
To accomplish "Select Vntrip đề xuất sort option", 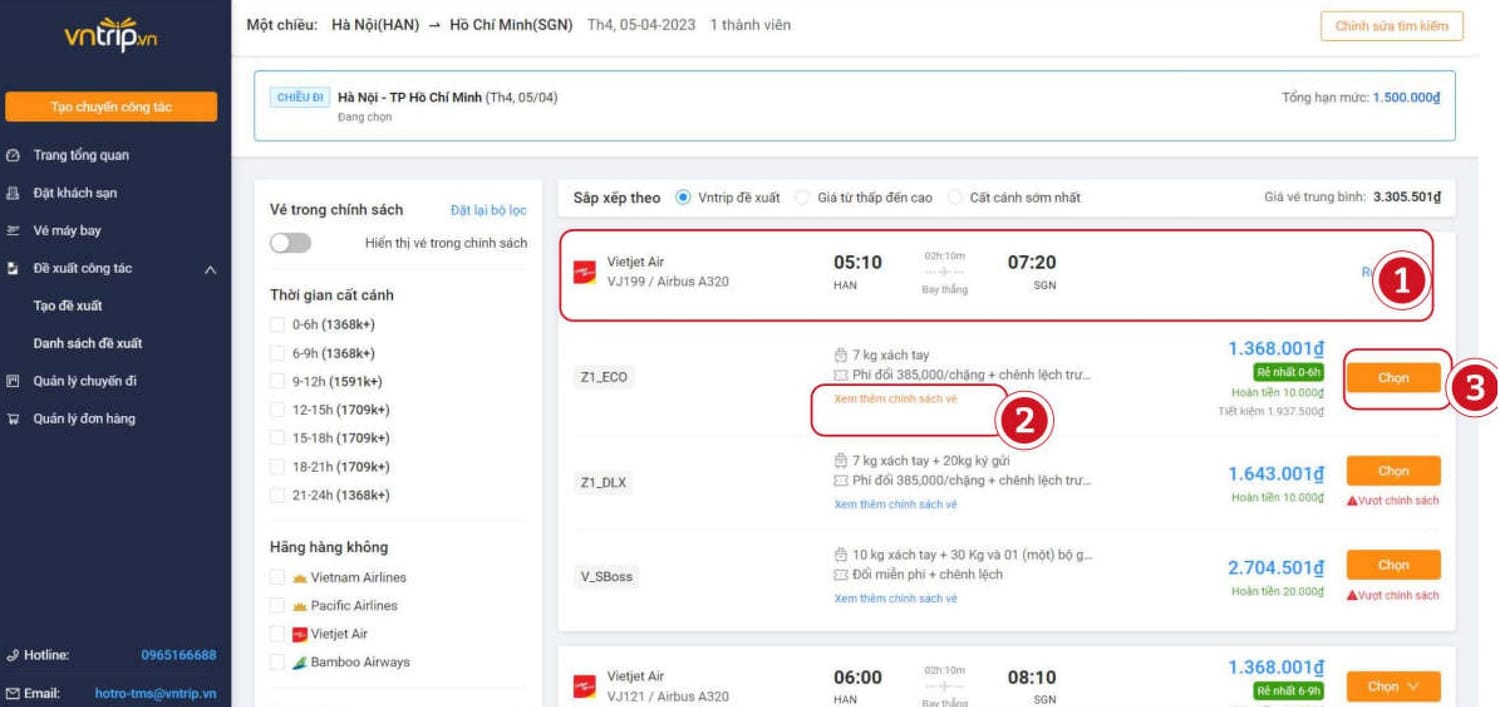I will coord(684,198).
